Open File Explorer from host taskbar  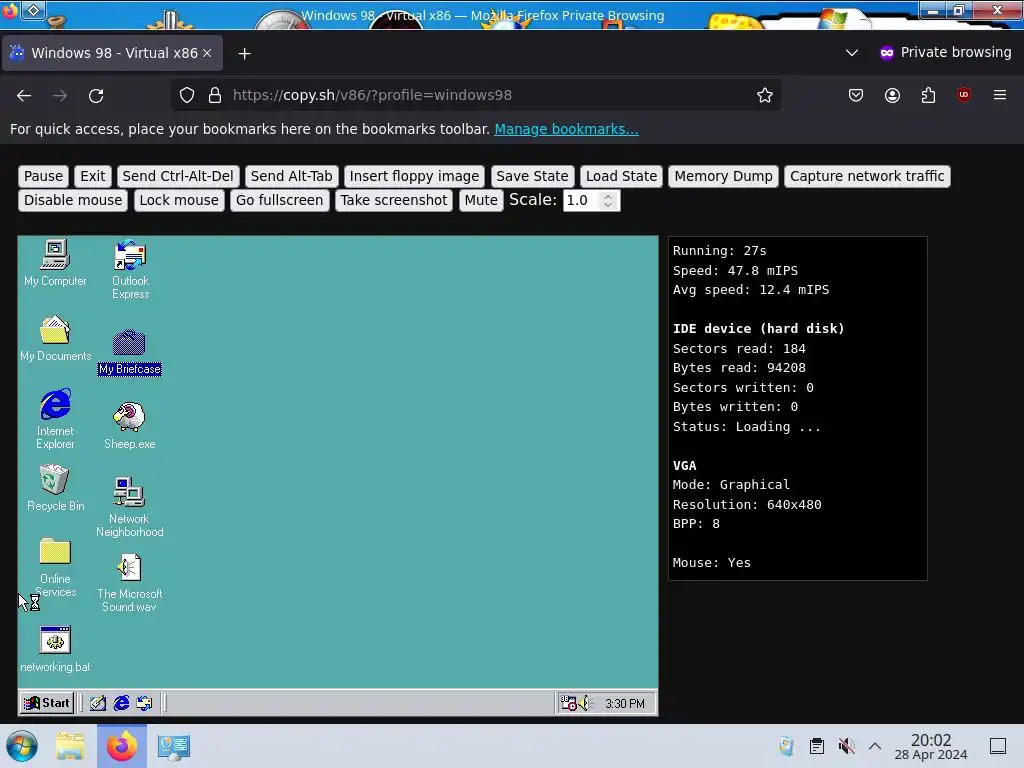point(70,746)
